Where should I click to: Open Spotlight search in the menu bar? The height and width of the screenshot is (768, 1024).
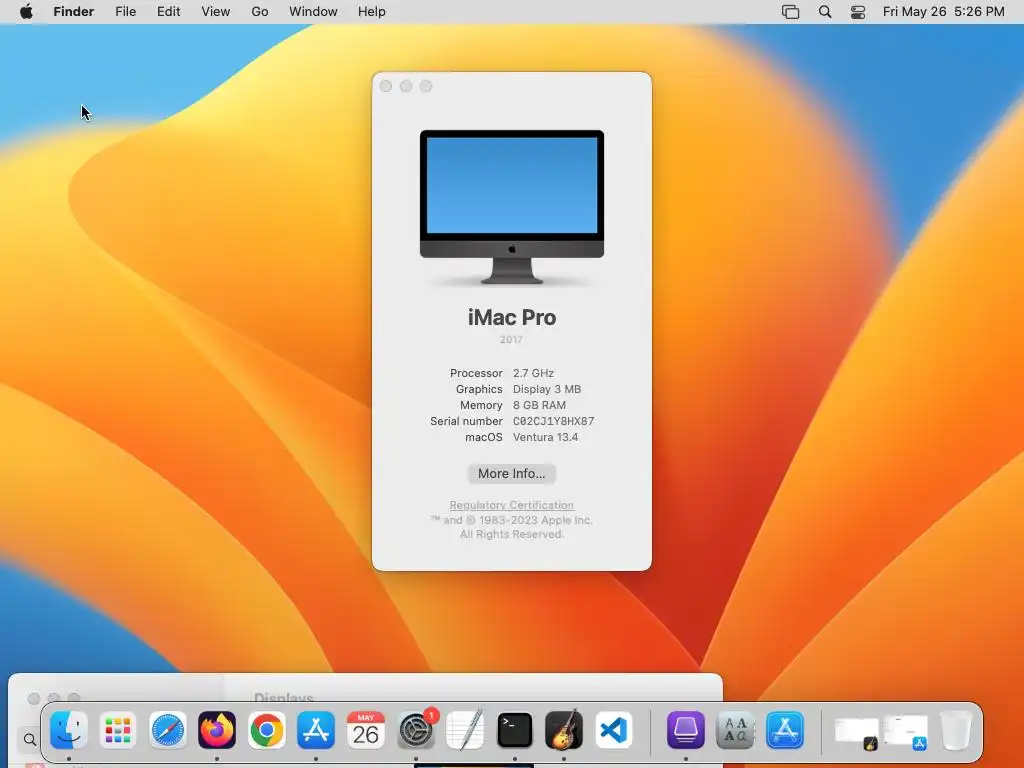825,12
